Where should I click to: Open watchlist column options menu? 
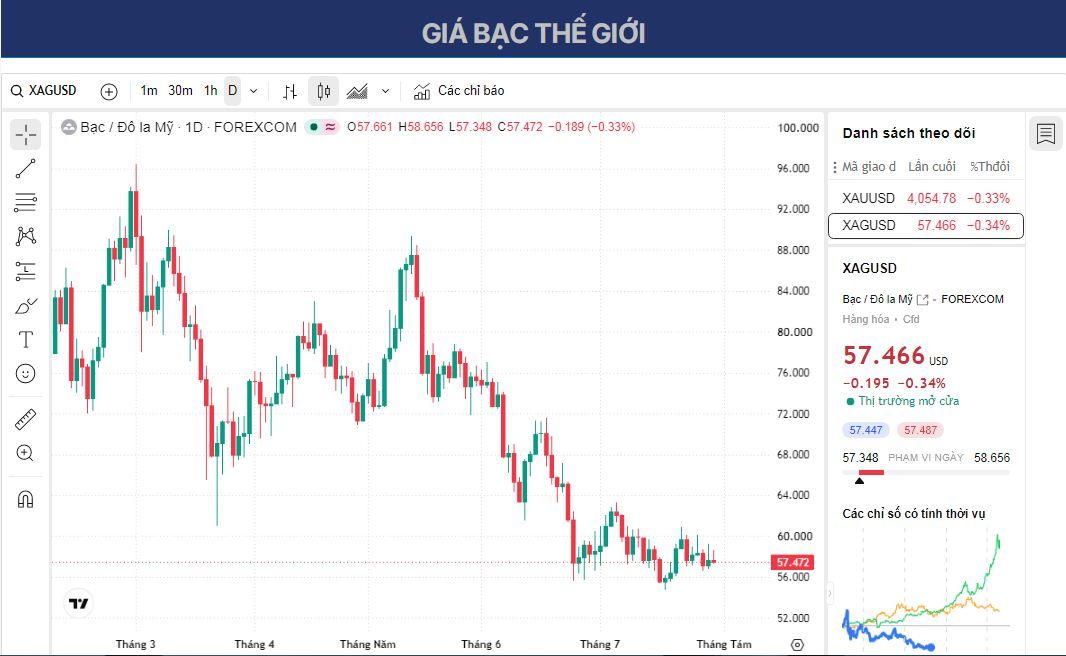(x=835, y=167)
